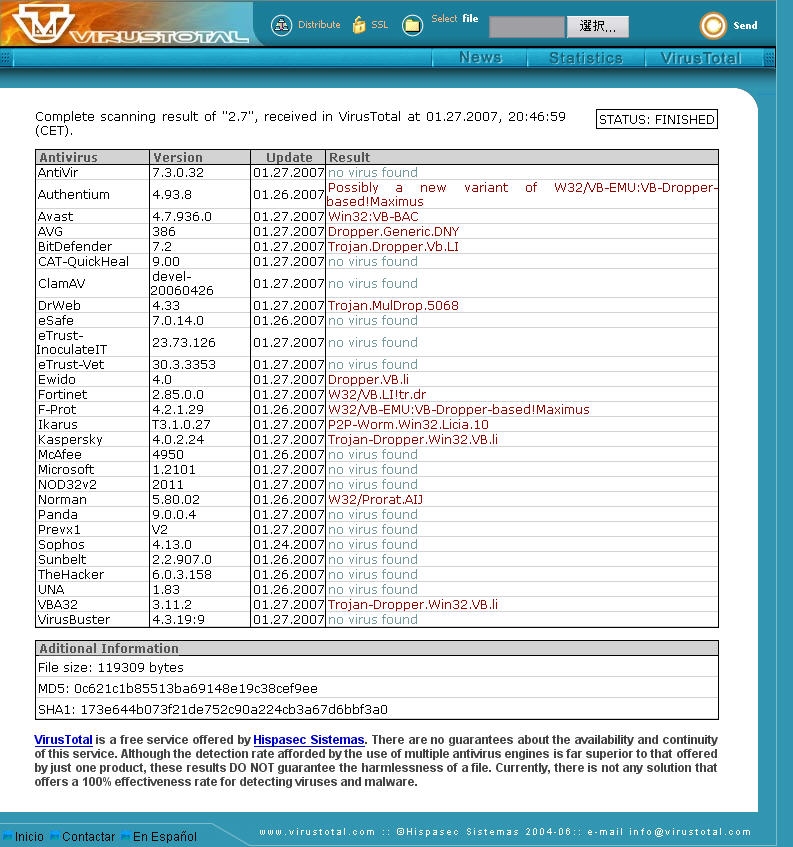Image resolution: width=793 pixels, height=847 pixels.
Task: Open the News tab
Action: pos(480,57)
